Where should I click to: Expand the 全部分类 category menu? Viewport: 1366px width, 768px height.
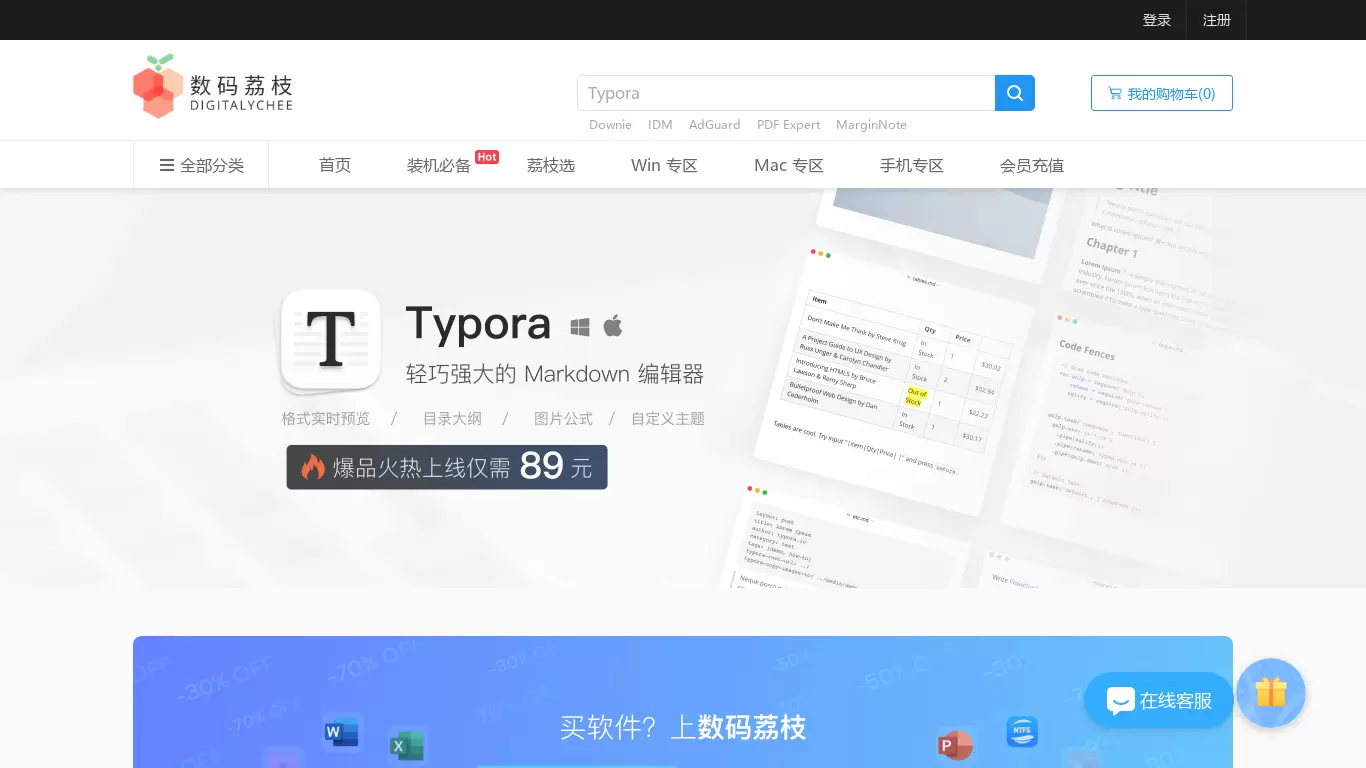point(201,165)
